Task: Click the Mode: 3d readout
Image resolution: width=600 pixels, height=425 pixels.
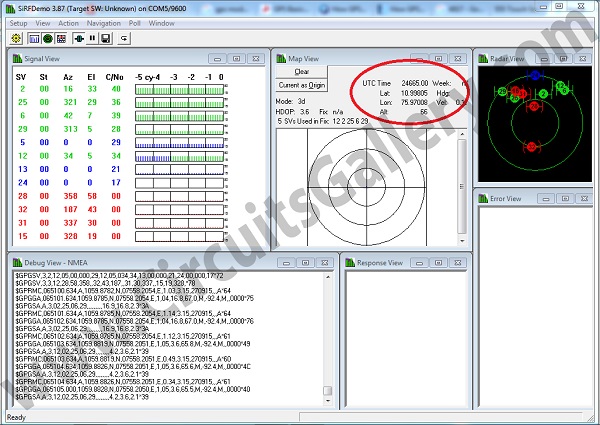Action: (x=290, y=101)
